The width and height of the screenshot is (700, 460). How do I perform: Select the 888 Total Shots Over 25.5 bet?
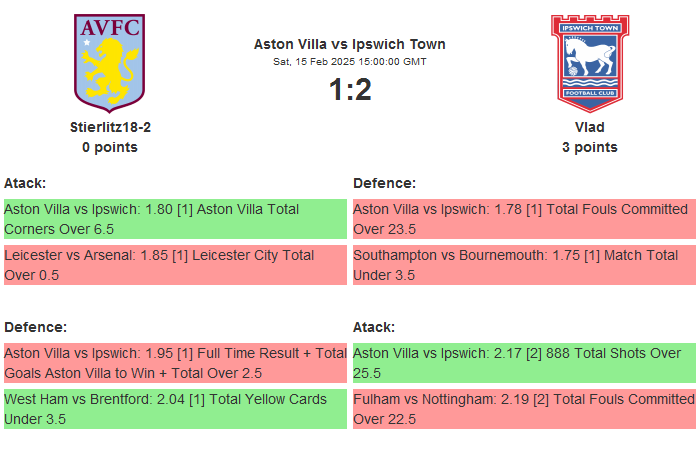click(x=524, y=362)
